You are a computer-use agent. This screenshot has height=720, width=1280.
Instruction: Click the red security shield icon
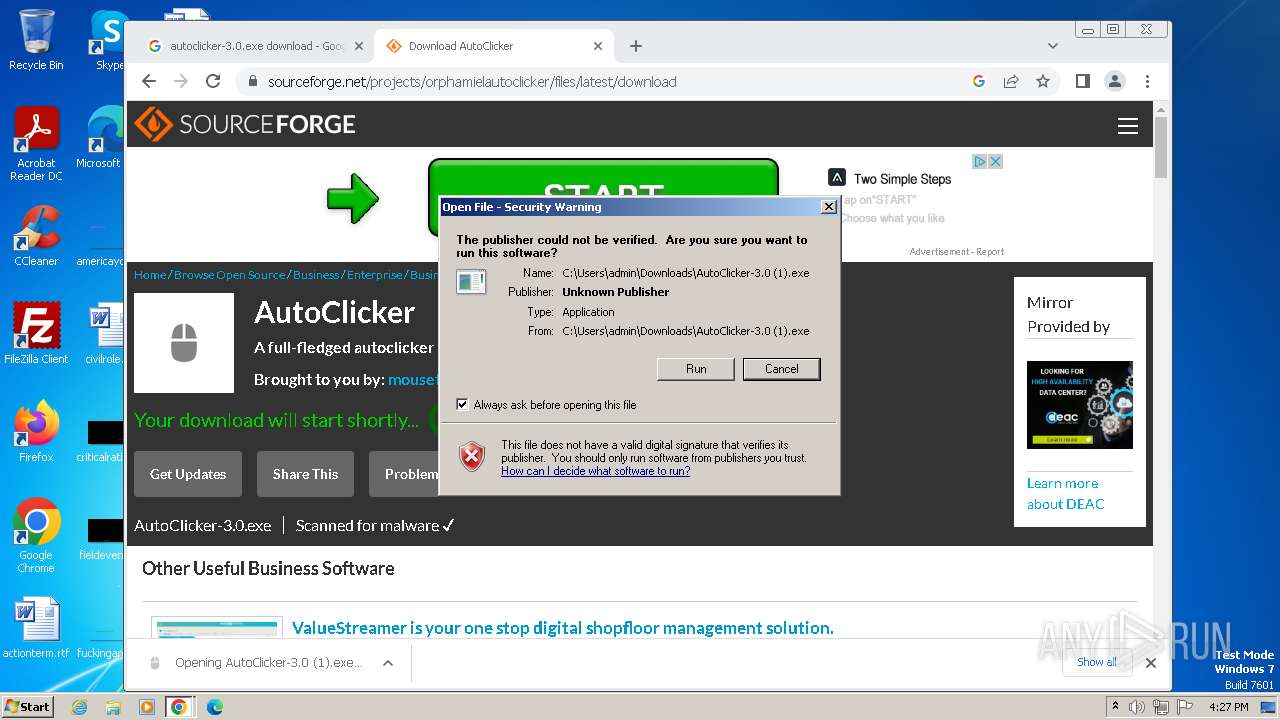472,457
